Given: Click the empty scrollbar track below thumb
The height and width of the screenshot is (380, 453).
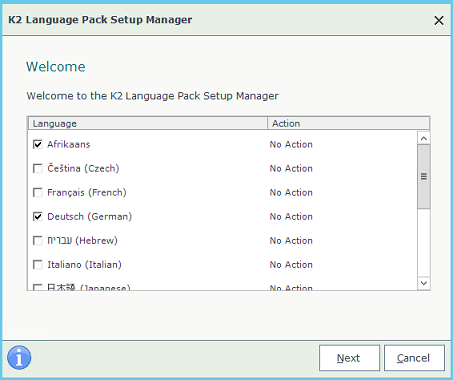Looking at the screenshot, I should (x=424, y=243).
